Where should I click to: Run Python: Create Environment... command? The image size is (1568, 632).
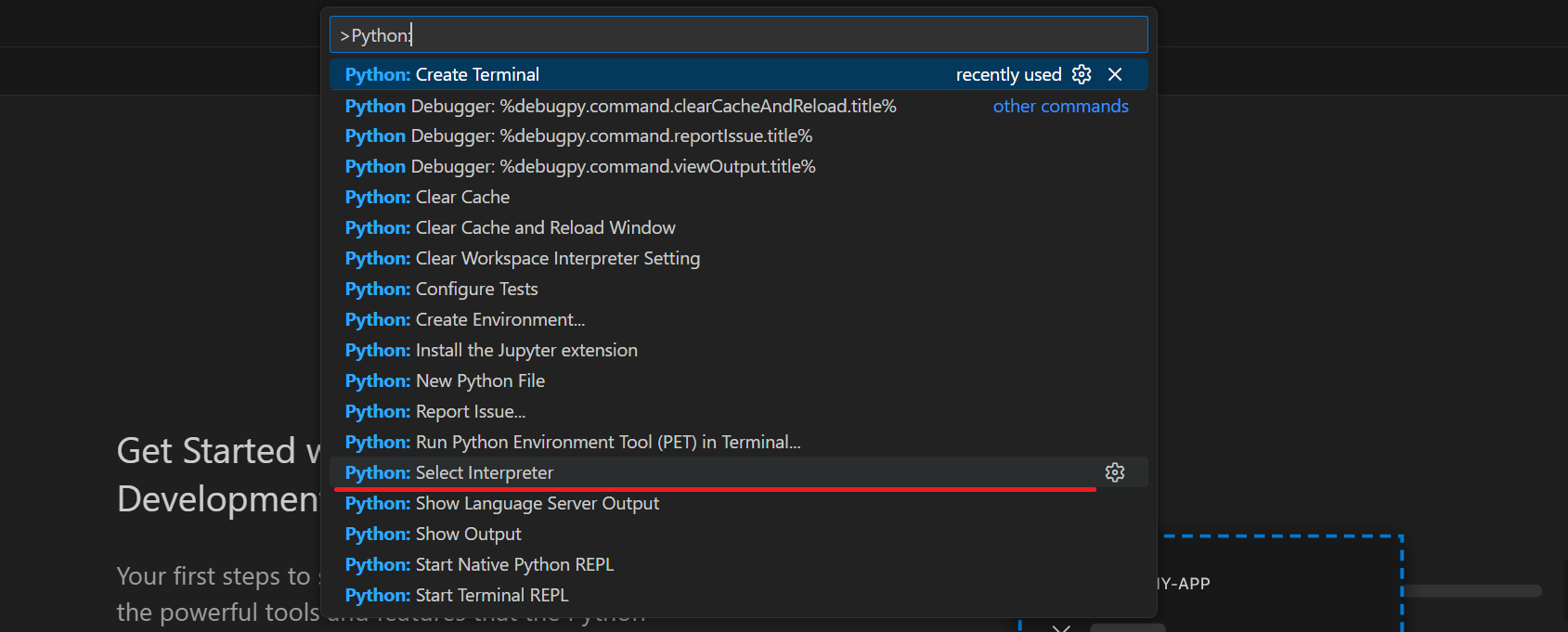[739, 319]
